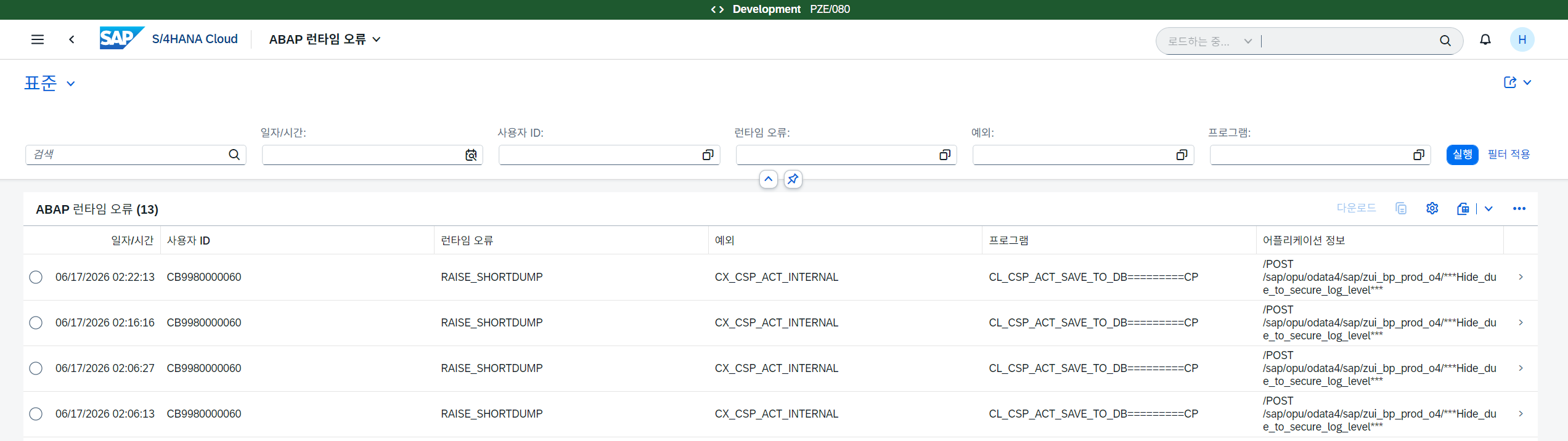1568x441 pixels.
Task: Collapse the filter header
Action: click(768, 179)
